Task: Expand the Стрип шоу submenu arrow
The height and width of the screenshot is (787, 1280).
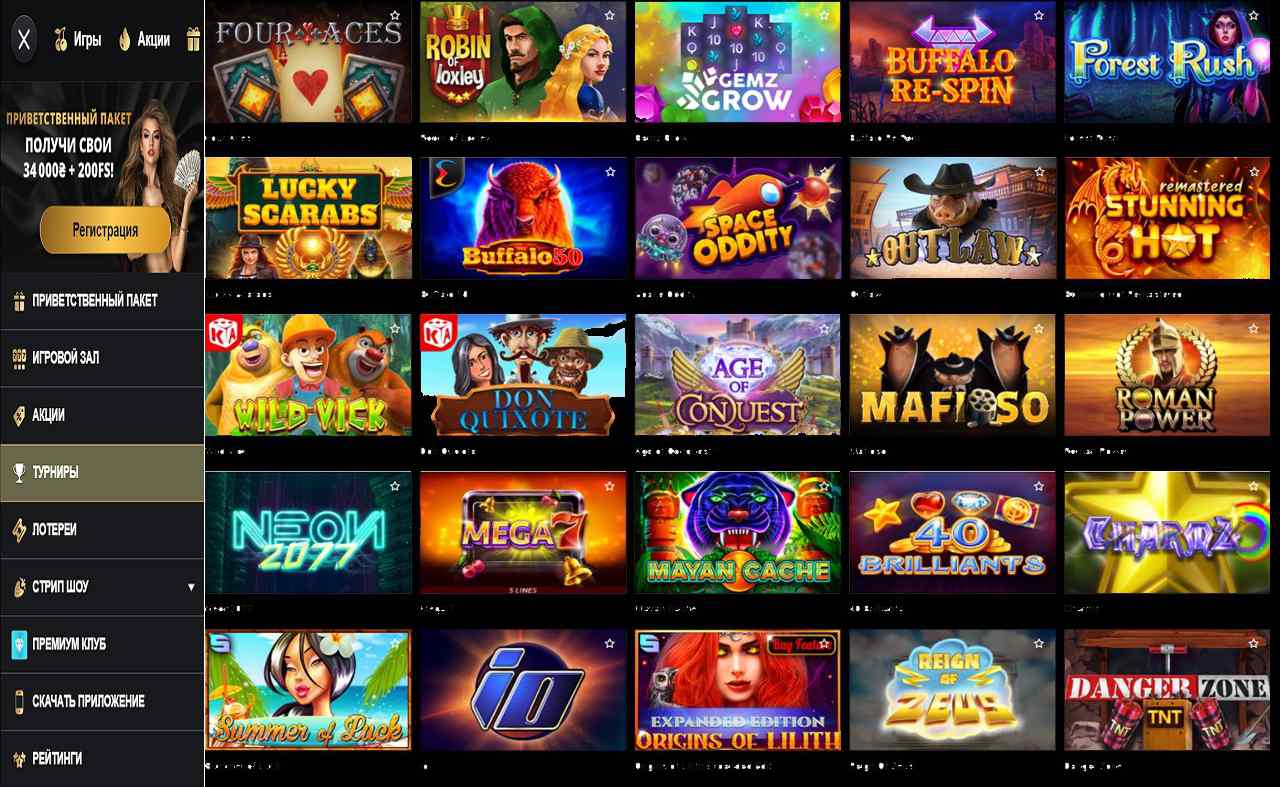Action: pyautogui.click(x=191, y=587)
